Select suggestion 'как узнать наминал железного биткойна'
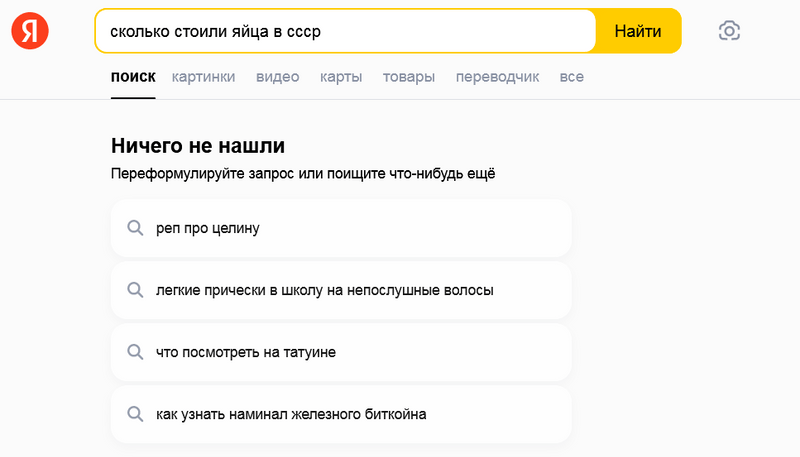800x457 pixels. (x=292, y=414)
